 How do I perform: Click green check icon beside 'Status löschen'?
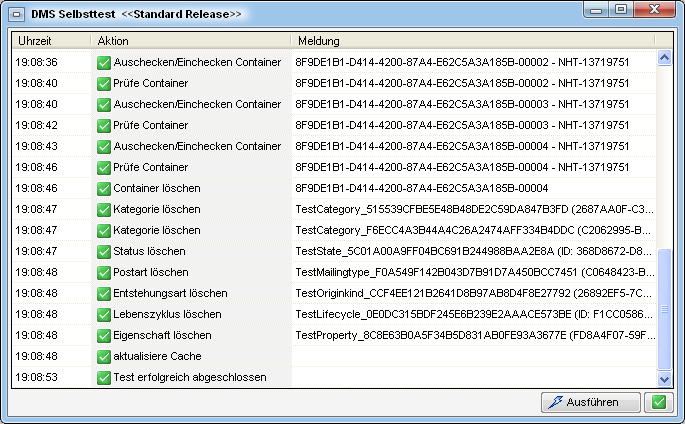click(x=103, y=251)
